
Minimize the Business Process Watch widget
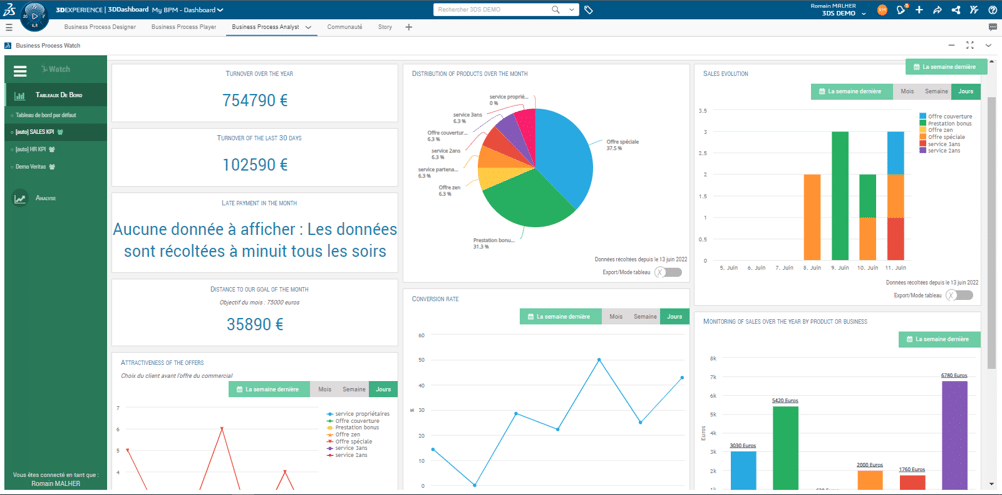pyautogui.click(x=952, y=45)
